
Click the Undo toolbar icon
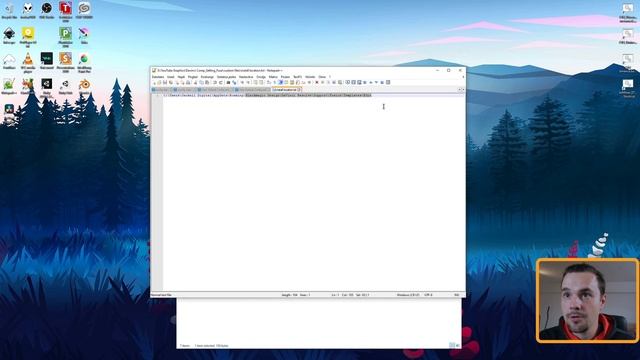point(215,82)
